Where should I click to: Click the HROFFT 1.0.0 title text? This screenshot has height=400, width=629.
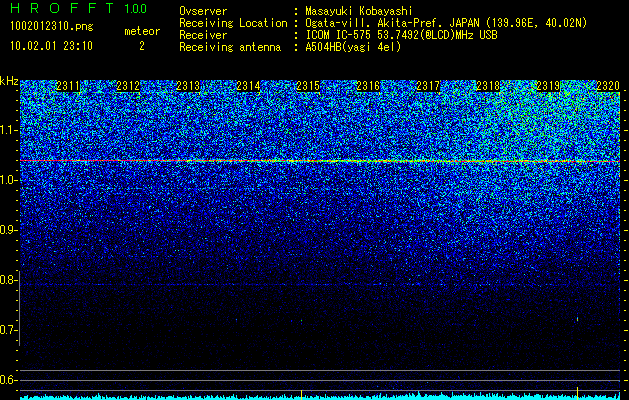[x=79, y=8]
